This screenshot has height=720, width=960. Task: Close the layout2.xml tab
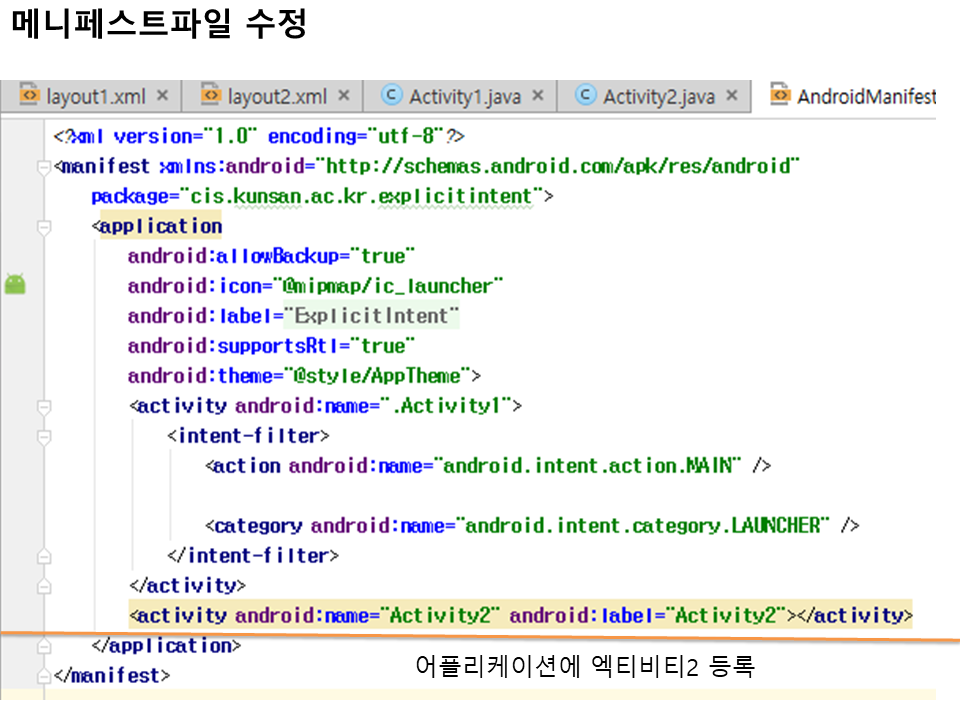point(344,96)
